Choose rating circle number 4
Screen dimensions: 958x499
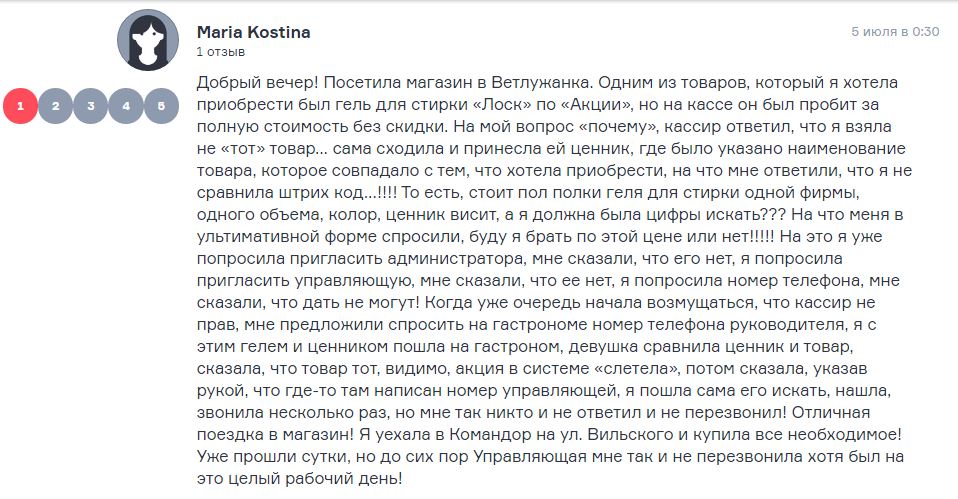(x=126, y=106)
